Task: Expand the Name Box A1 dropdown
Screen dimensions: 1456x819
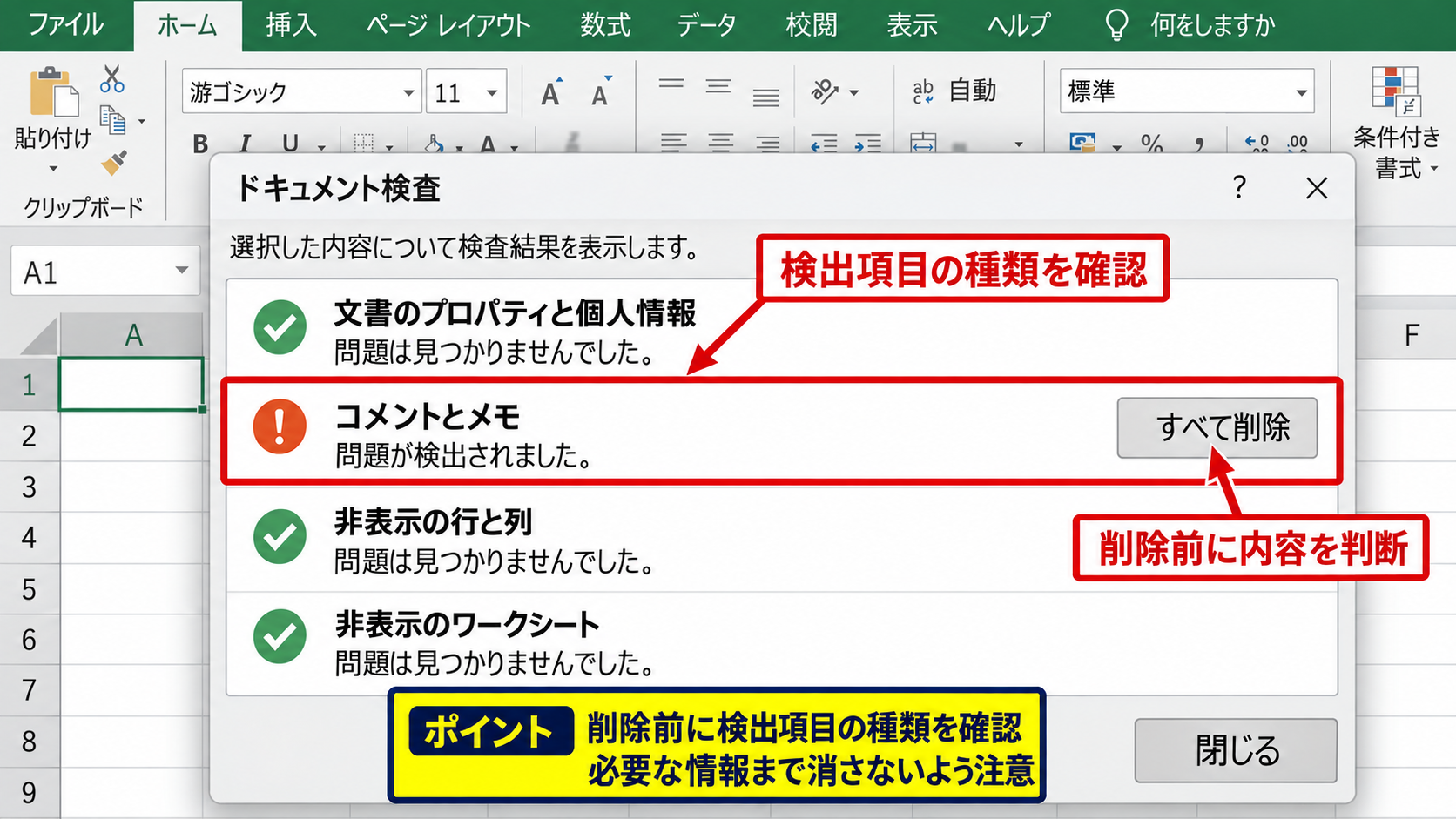Action: click(x=181, y=271)
